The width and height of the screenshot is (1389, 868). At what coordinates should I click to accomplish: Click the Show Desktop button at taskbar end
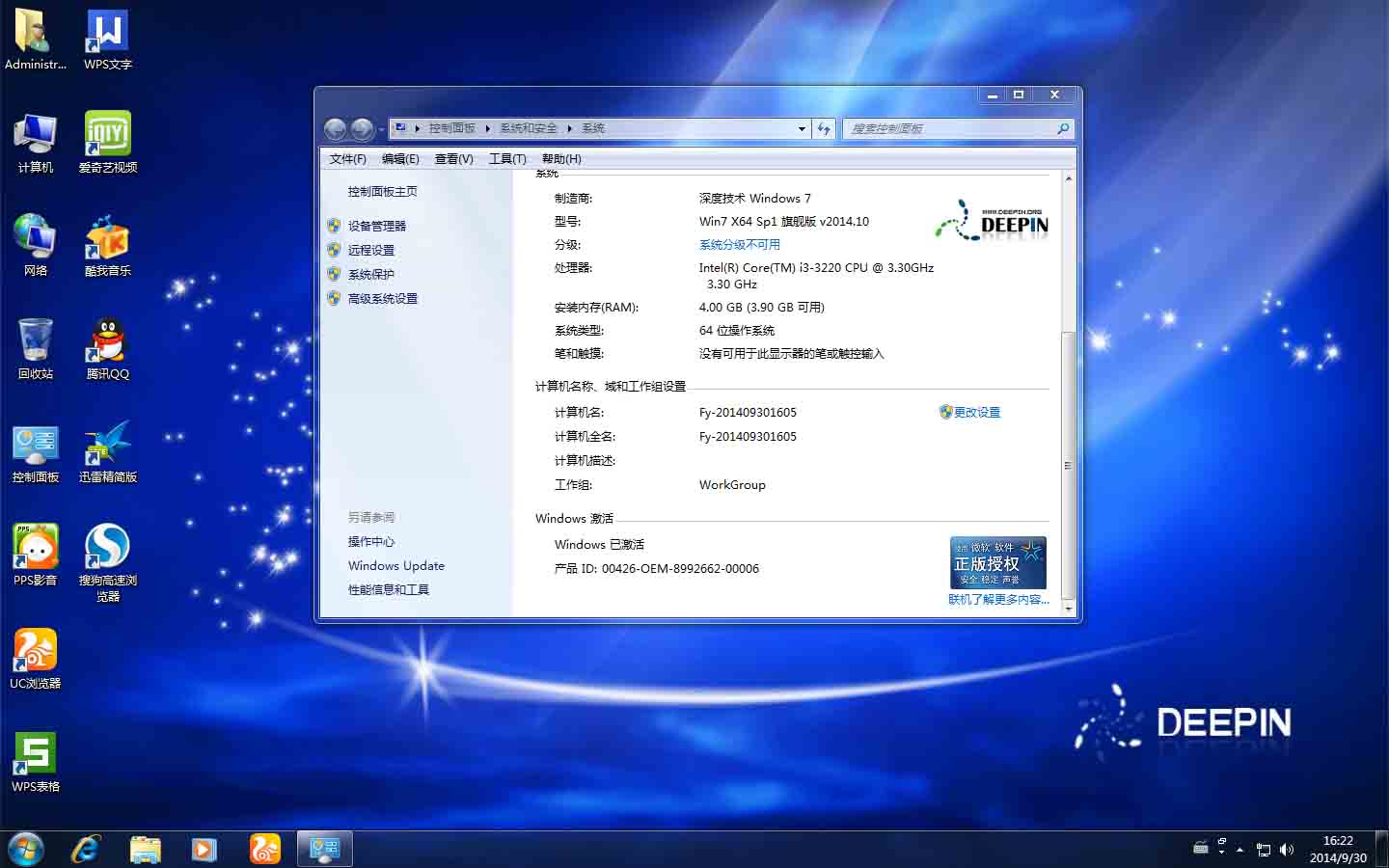click(x=1382, y=849)
